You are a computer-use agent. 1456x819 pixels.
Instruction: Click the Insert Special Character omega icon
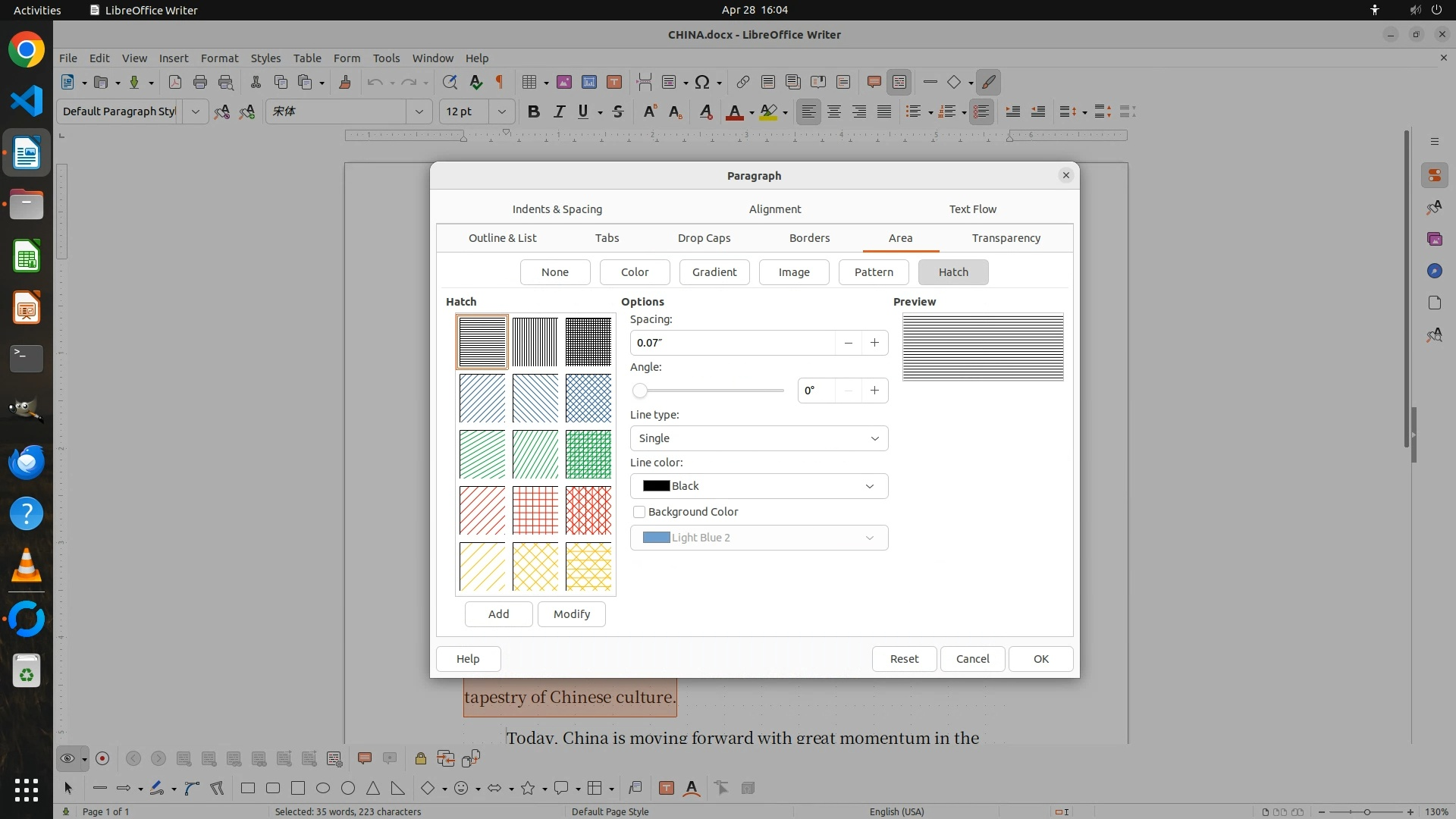(x=702, y=82)
